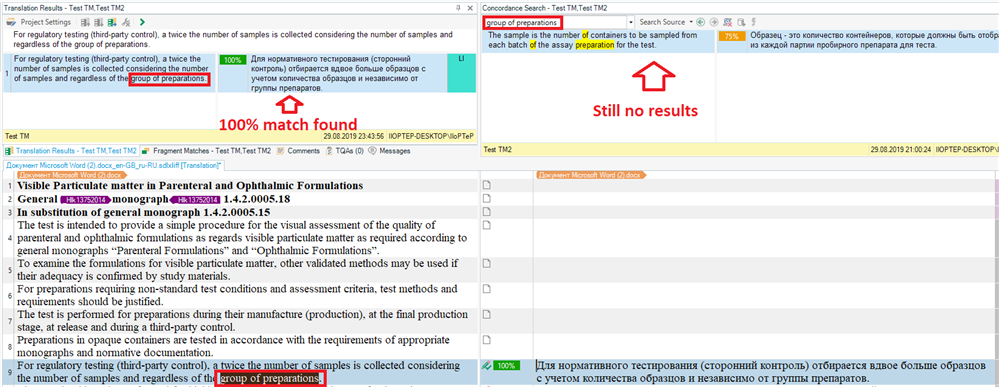
Task: Click the insert-into-document icon in Concordance toolbar
Action: pyautogui.click(x=740, y=22)
